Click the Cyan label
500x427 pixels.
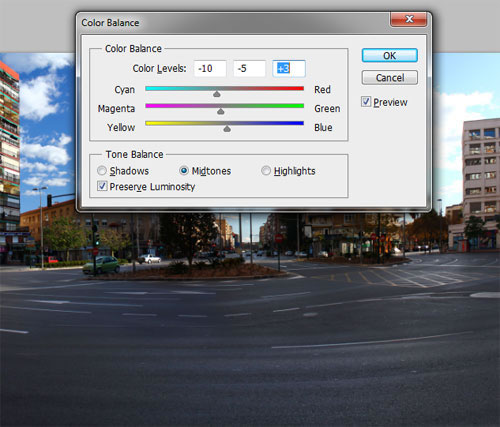[x=125, y=90]
